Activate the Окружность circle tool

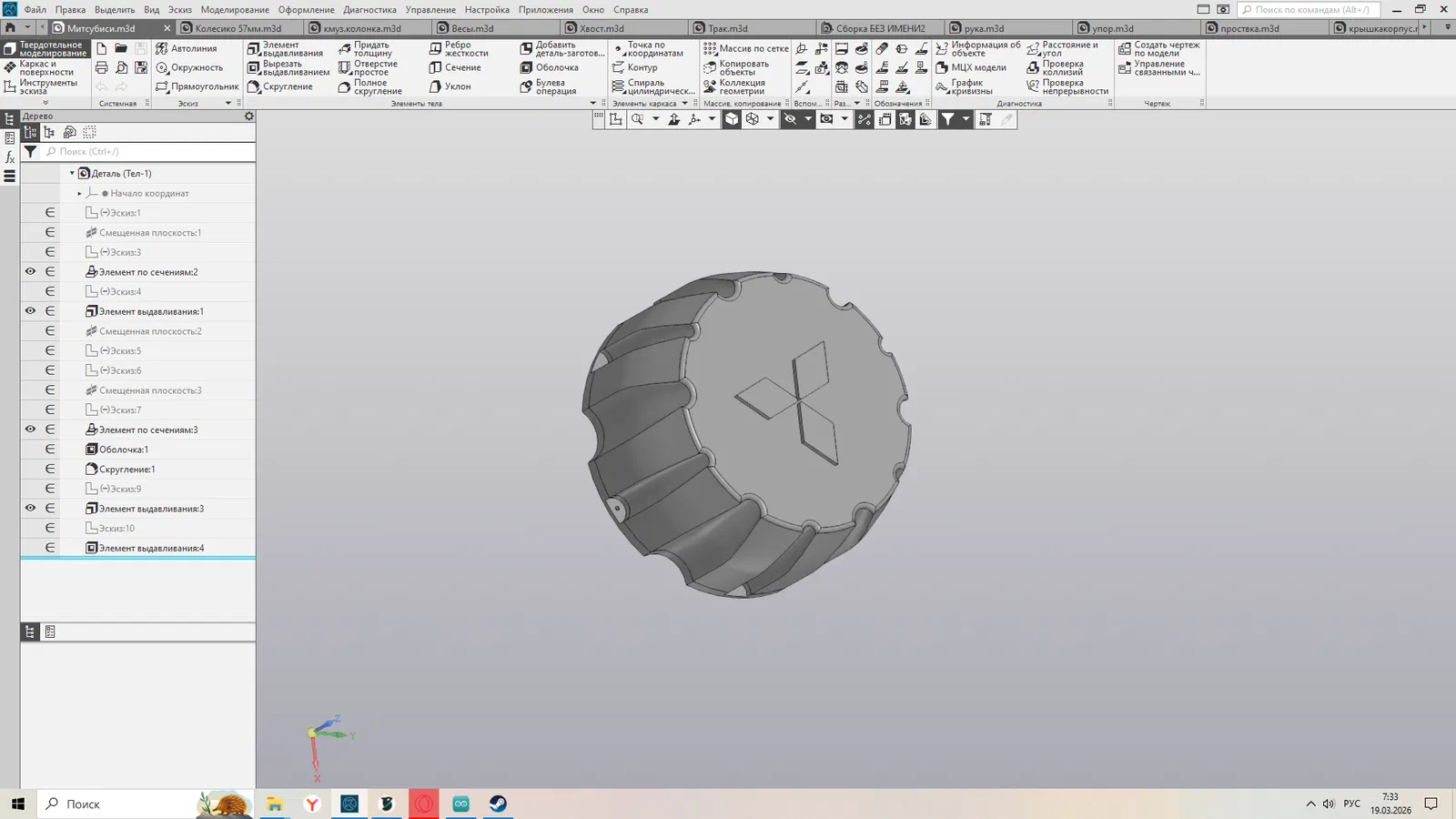coord(189,67)
